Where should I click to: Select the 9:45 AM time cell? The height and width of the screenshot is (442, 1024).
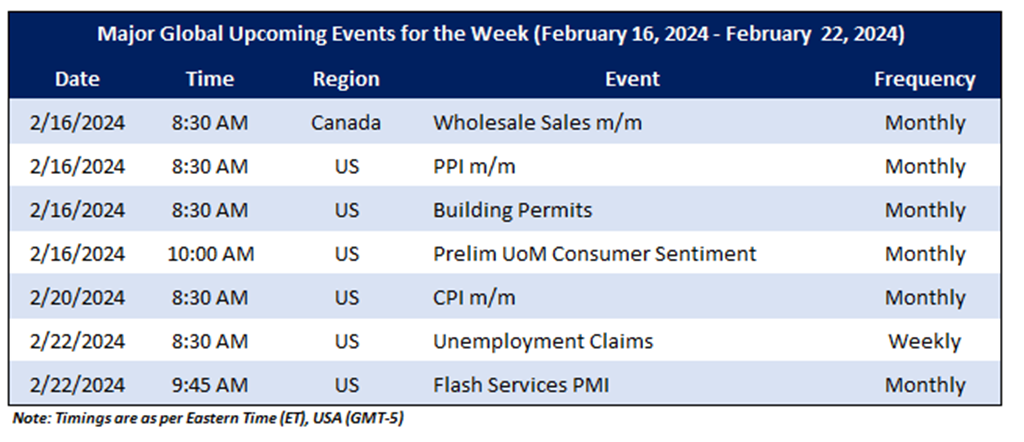click(210, 385)
